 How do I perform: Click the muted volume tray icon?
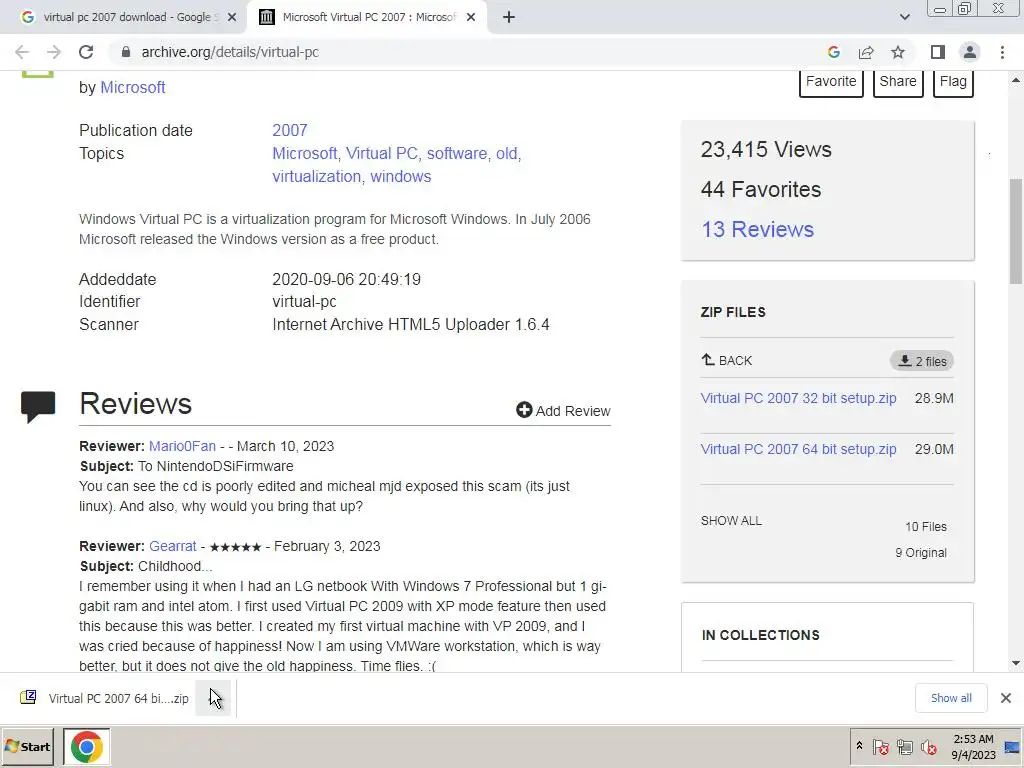click(x=929, y=746)
